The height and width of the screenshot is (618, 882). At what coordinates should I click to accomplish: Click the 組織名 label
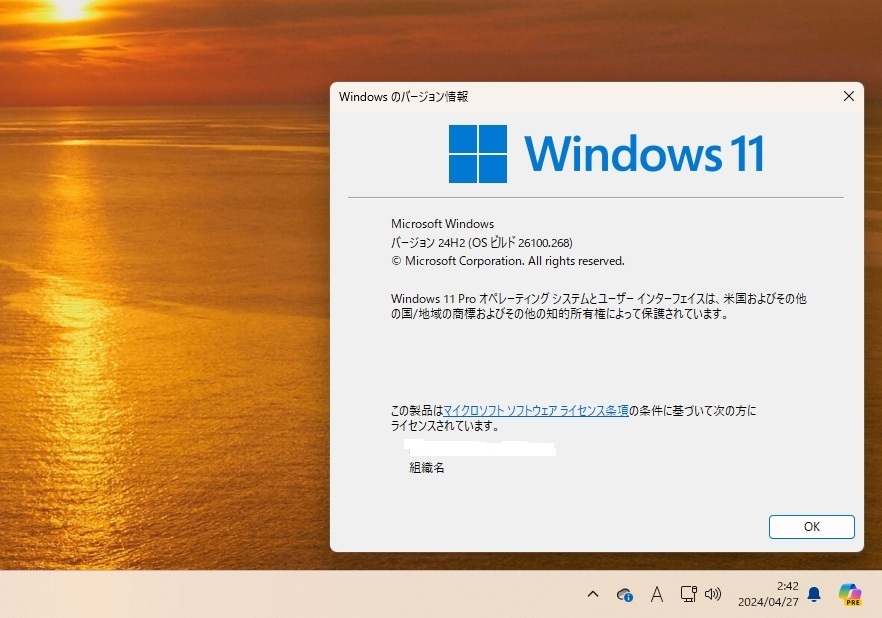click(x=427, y=468)
